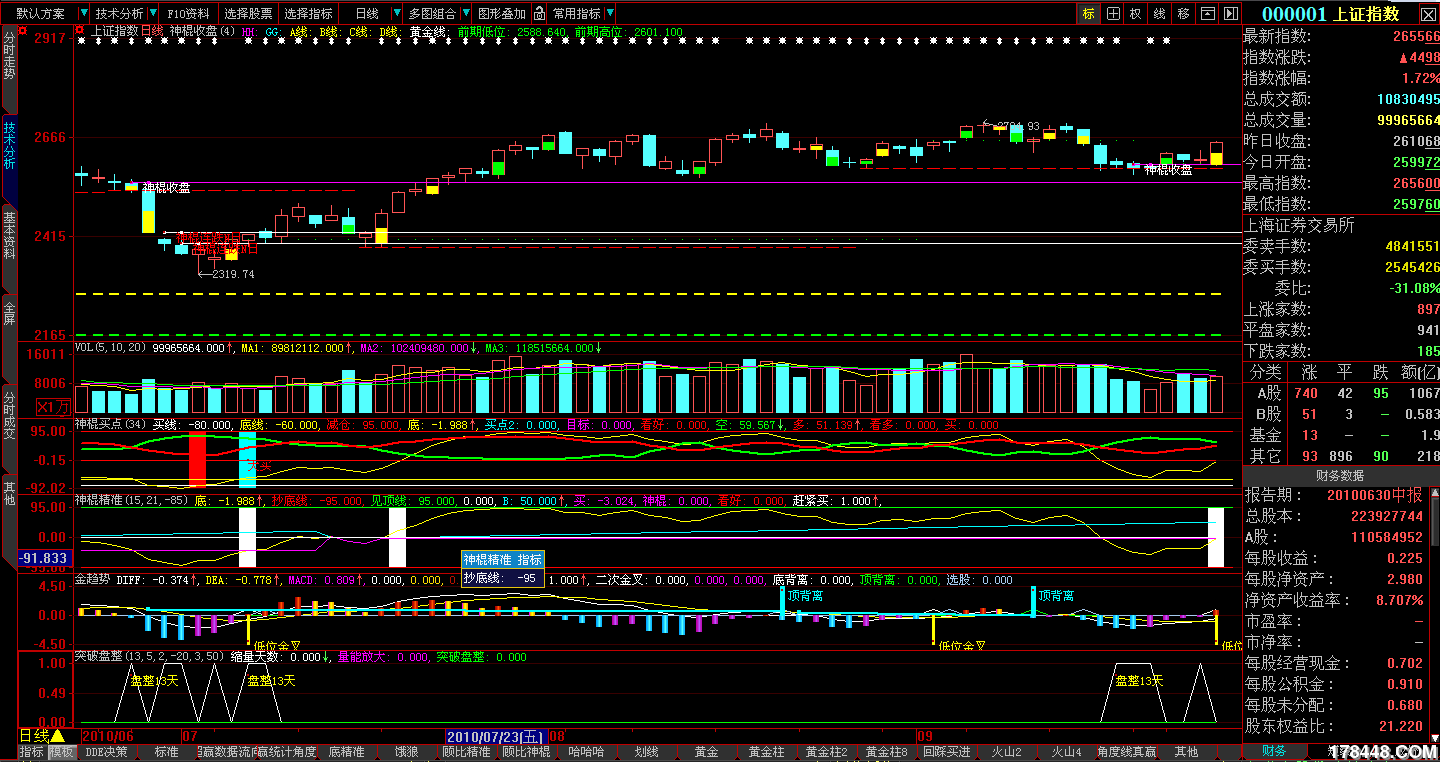Click 选择股票 to choose a stock
The image size is (1440, 762).
(248, 14)
